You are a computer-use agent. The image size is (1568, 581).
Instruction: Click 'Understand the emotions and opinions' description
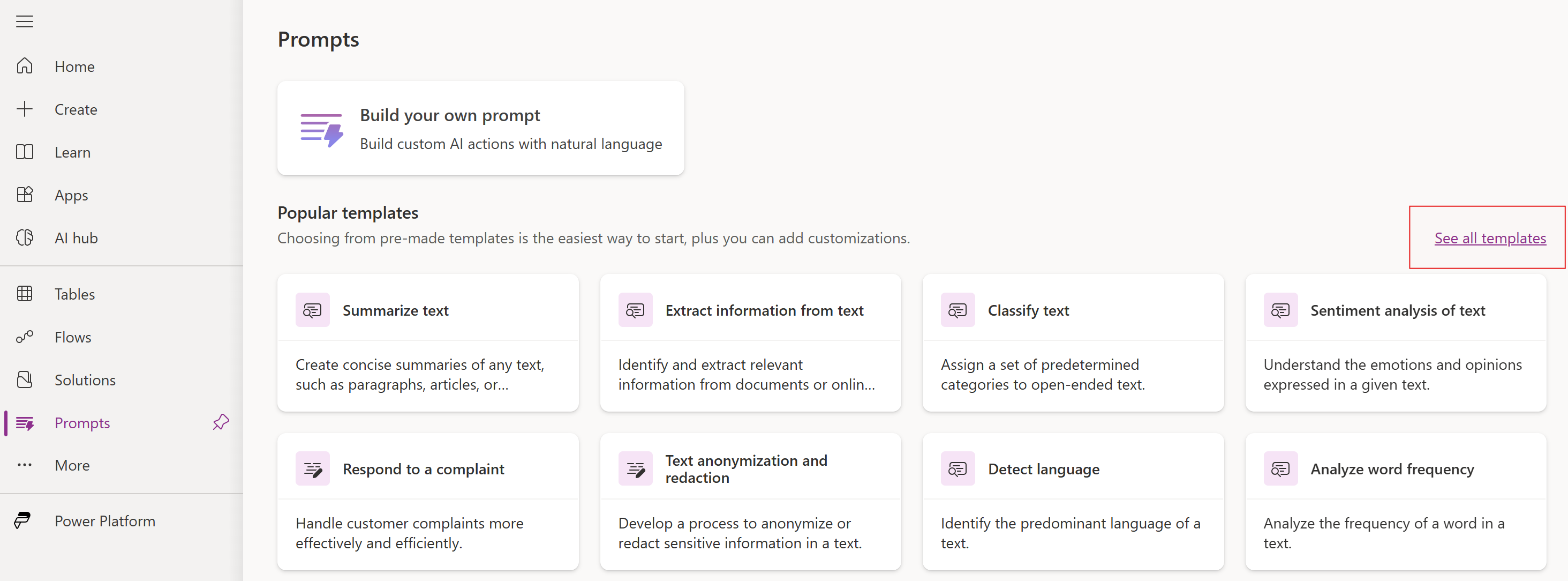[1392, 374]
